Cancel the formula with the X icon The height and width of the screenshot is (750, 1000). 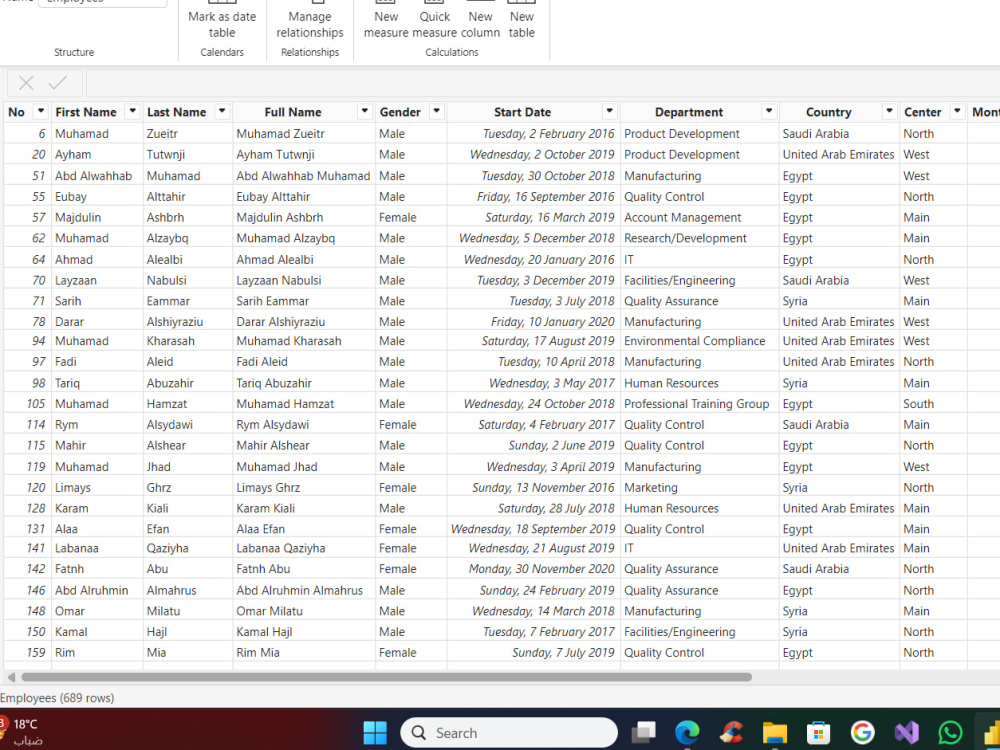coord(26,83)
